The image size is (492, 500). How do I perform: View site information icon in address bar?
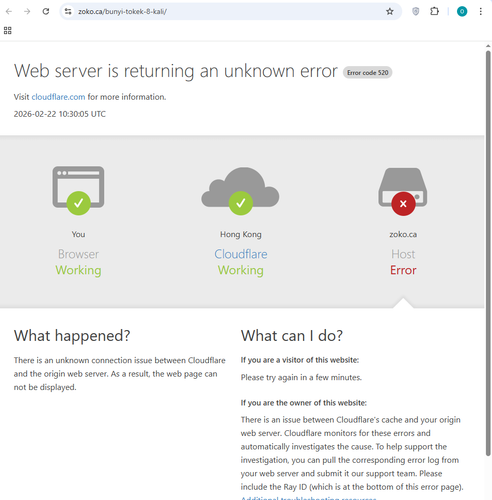pyautogui.click(x=68, y=11)
